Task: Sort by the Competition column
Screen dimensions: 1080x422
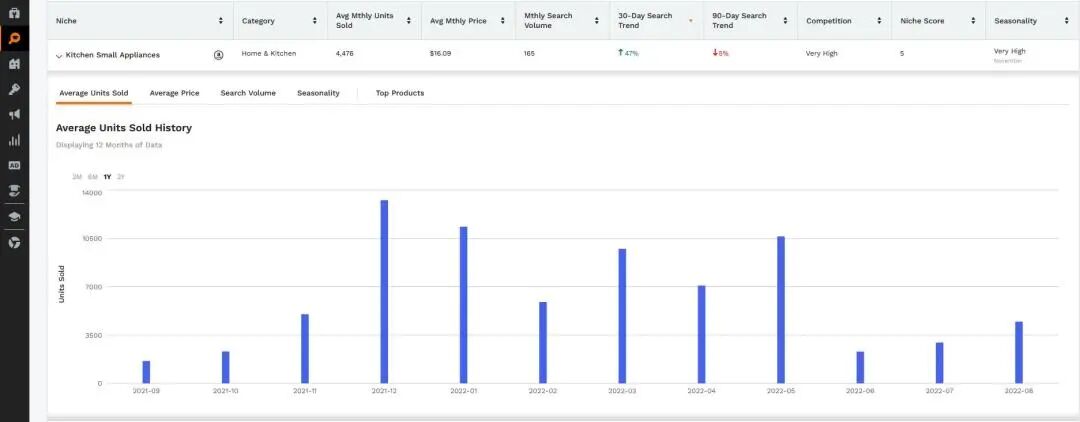Action: 879,21
